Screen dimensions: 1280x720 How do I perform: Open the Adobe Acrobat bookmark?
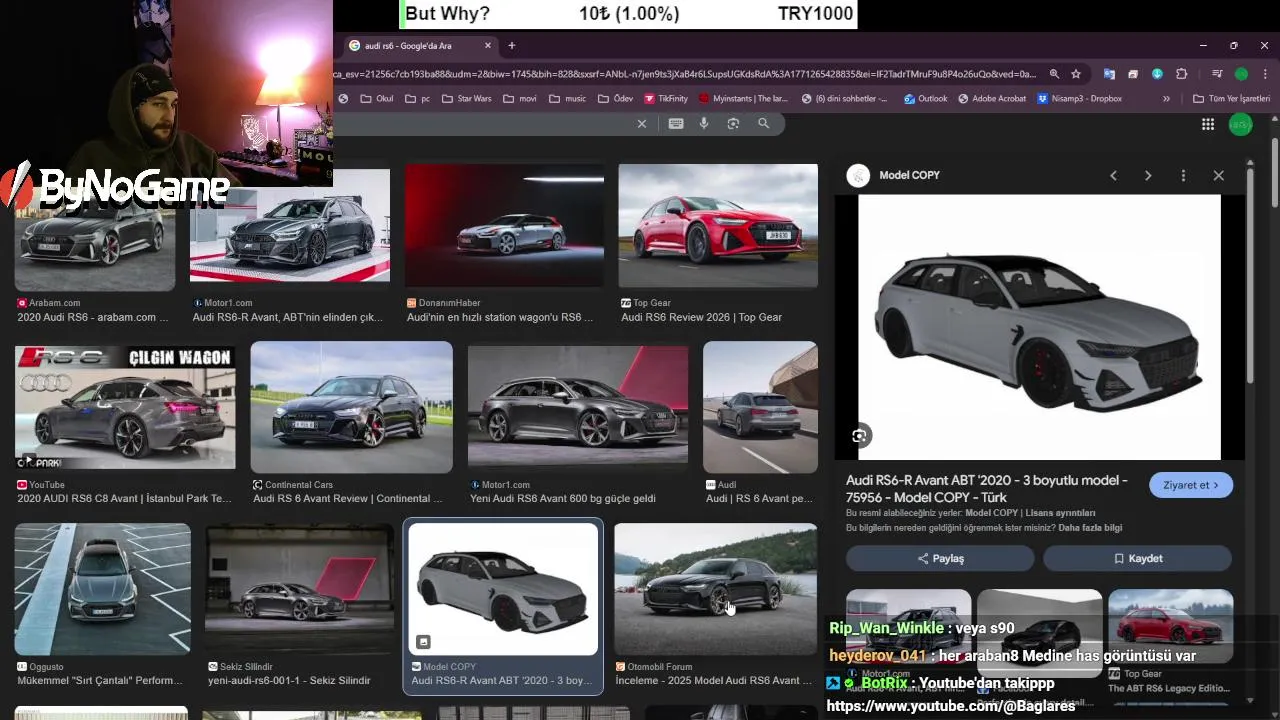pyautogui.click(x=992, y=99)
